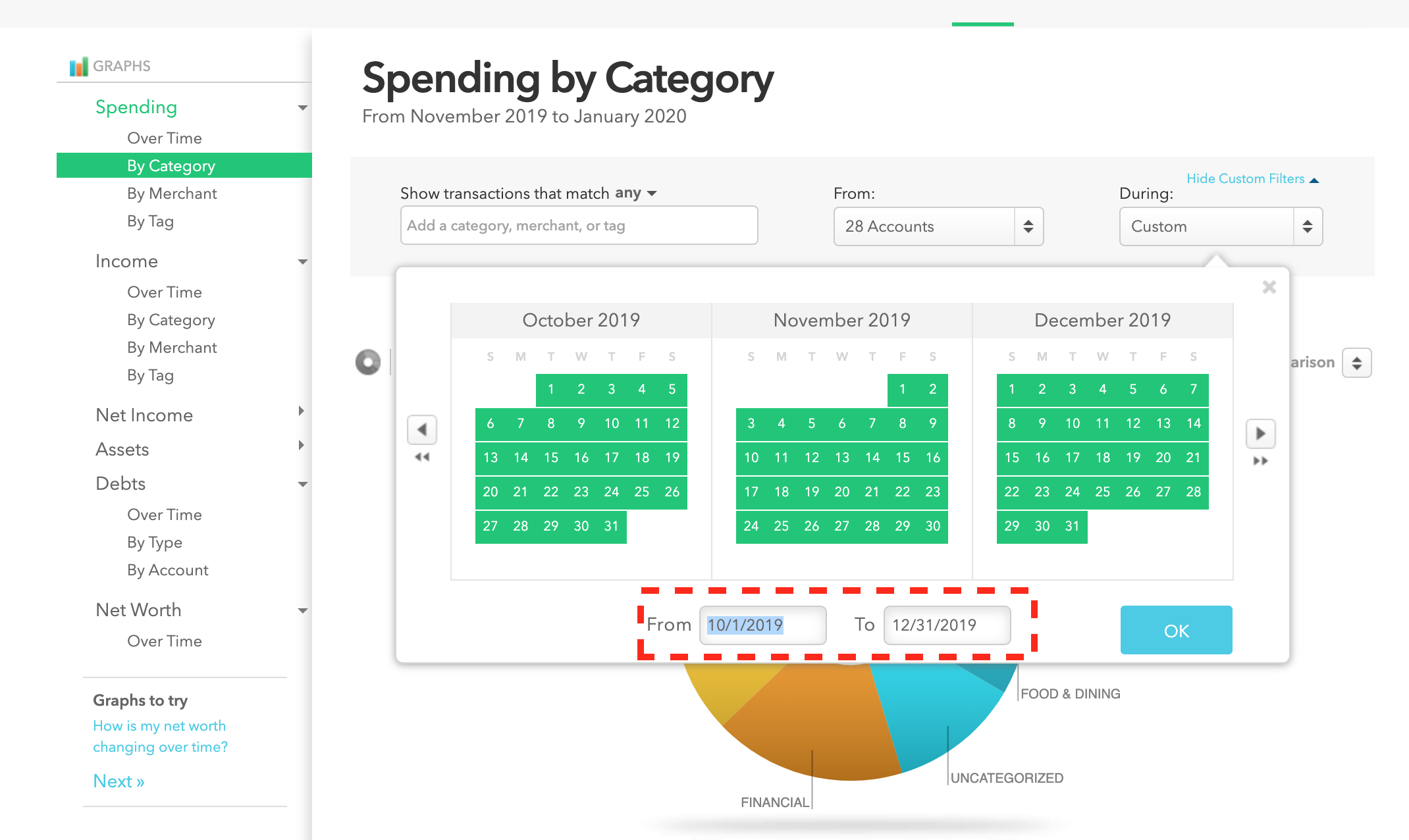Click the Graphs bar chart icon

[x=78, y=66]
